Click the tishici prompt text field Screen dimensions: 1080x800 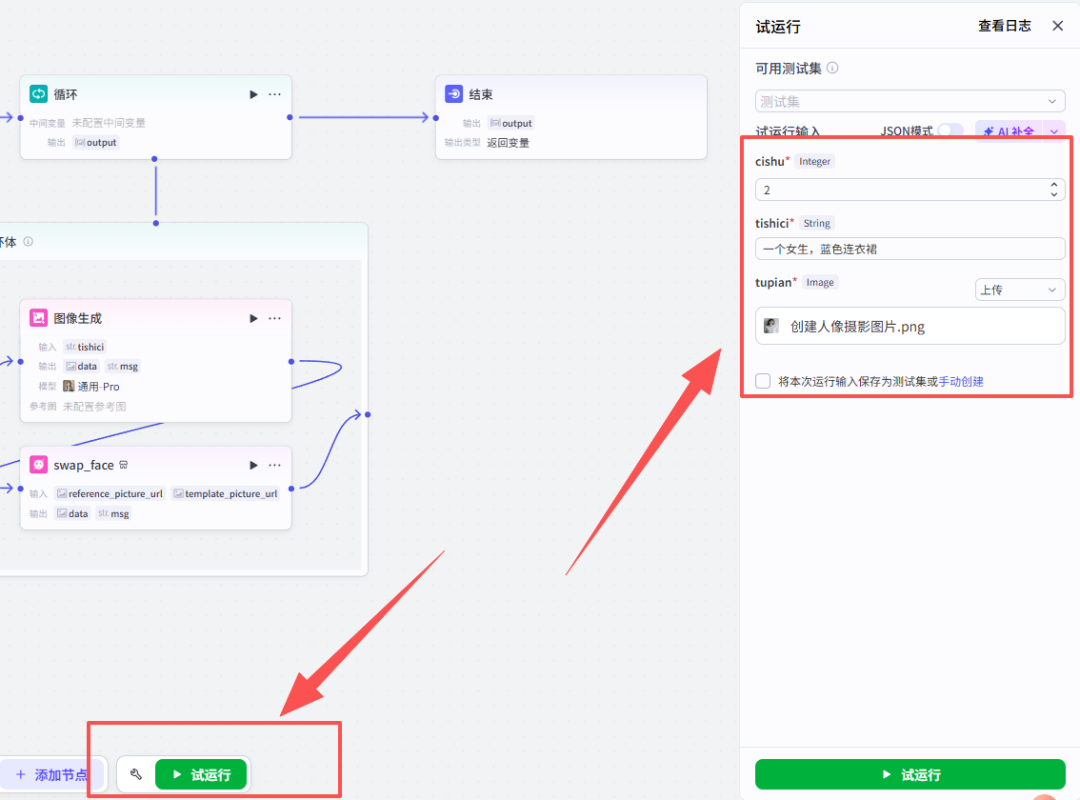point(909,249)
